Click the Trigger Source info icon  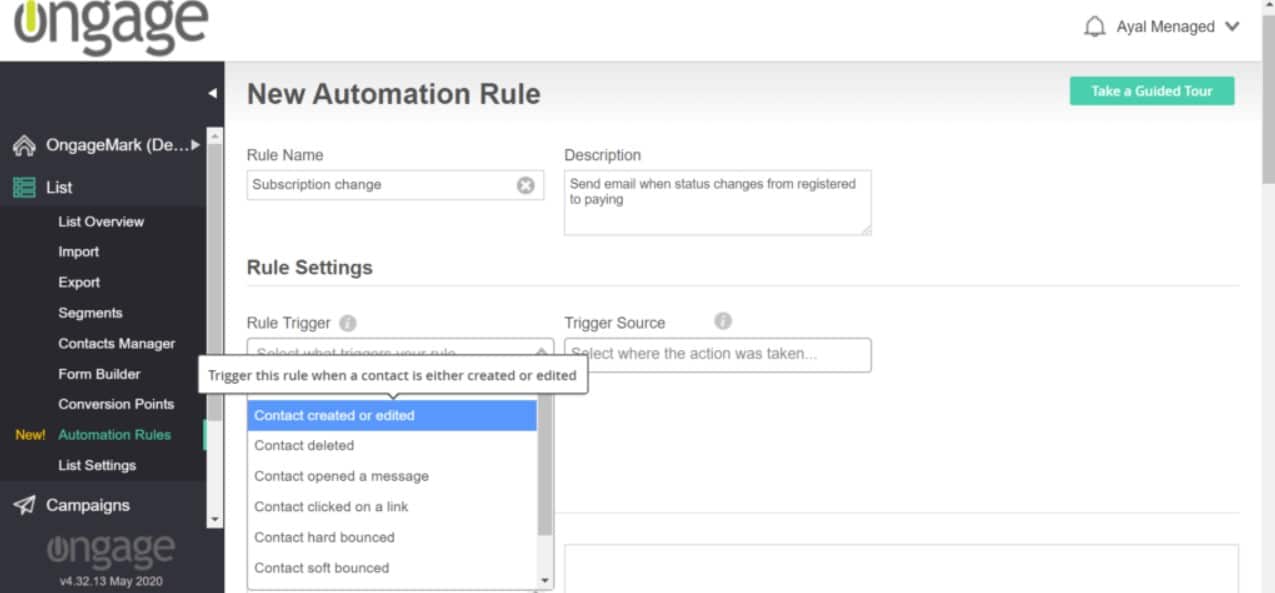tap(723, 321)
